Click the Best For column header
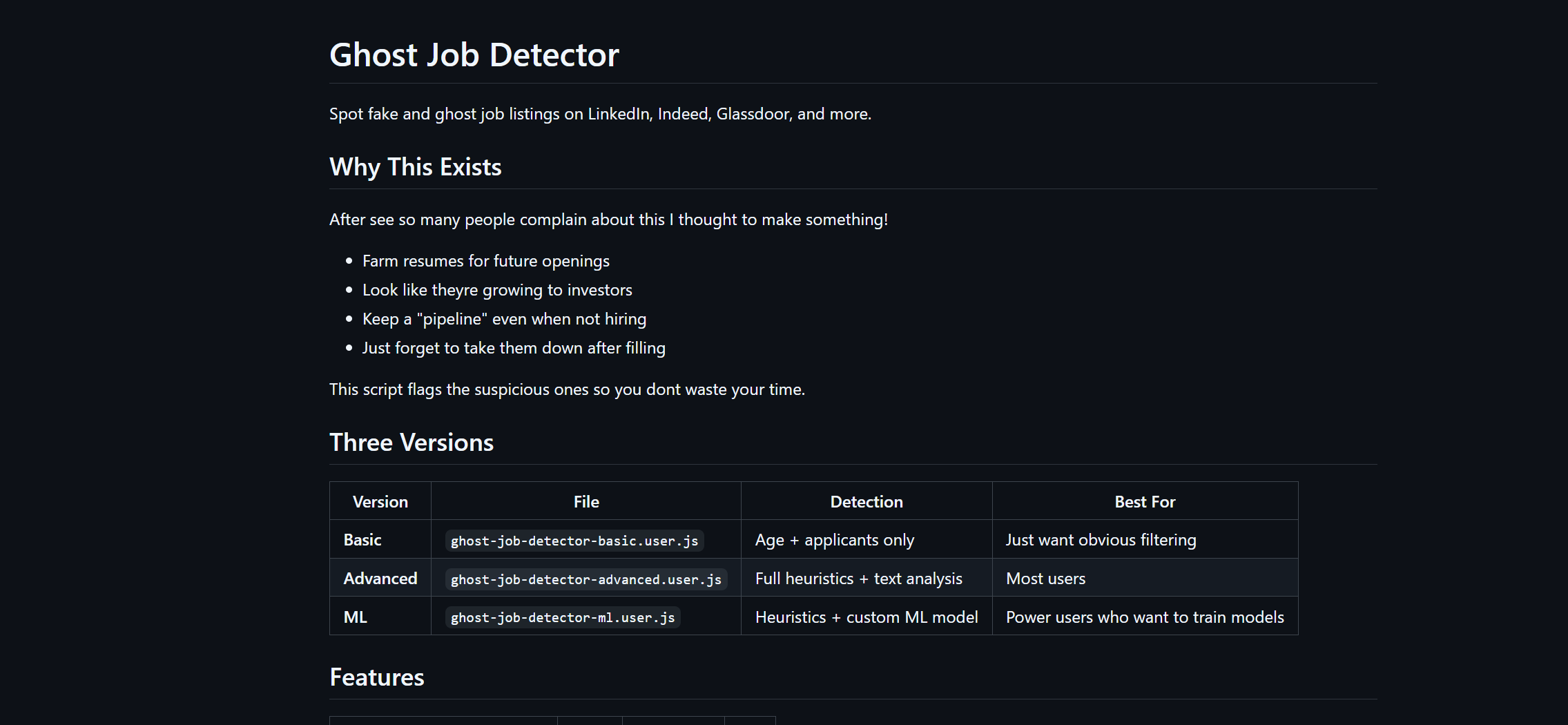This screenshot has width=1568, height=725. pyautogui.click(x=1144, y=502)
